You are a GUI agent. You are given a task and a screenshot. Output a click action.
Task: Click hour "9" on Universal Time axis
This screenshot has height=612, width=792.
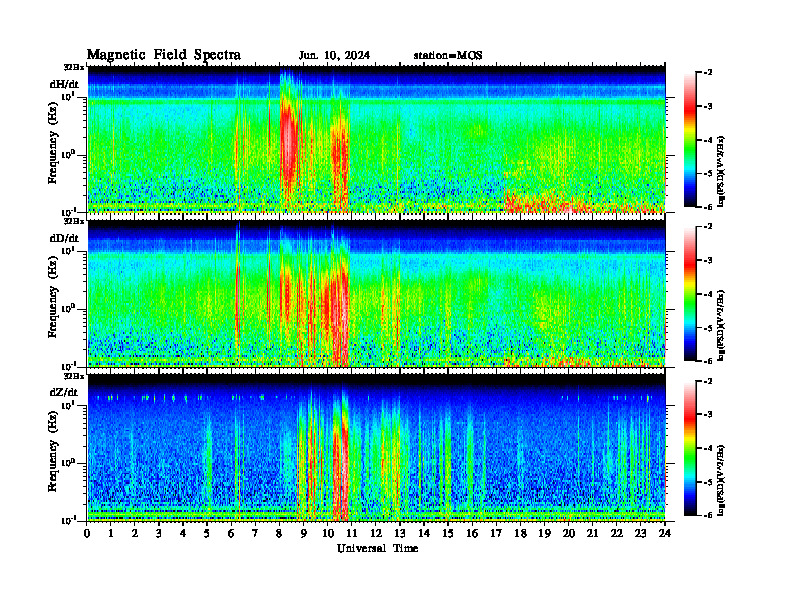pos(304,534)
